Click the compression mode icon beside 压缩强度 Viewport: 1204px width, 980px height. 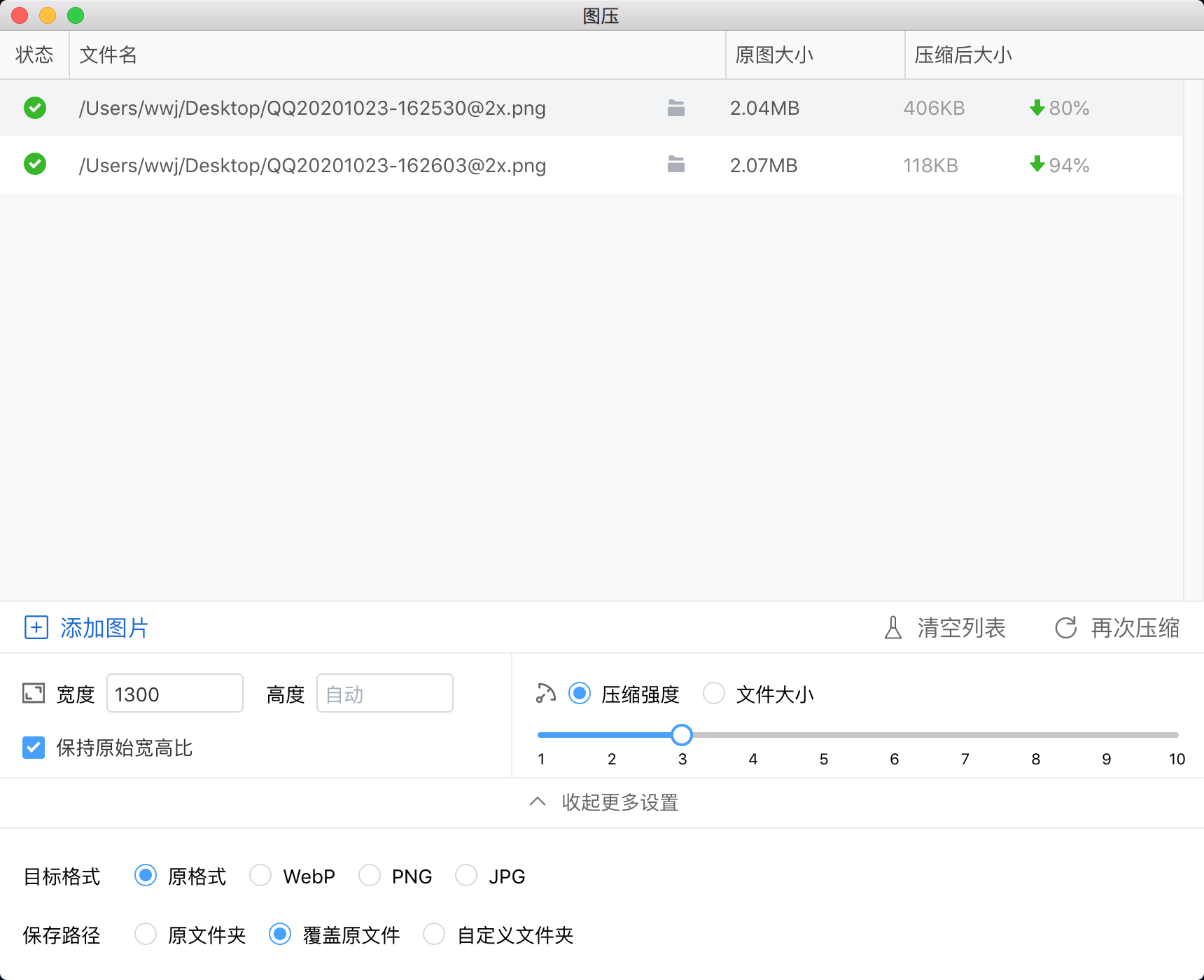(546, 693)
